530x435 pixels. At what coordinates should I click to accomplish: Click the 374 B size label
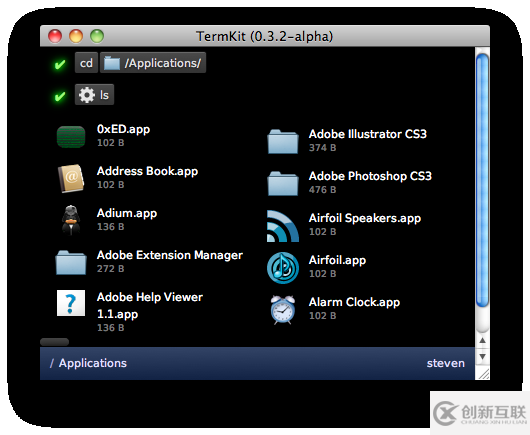pos(322,148)
